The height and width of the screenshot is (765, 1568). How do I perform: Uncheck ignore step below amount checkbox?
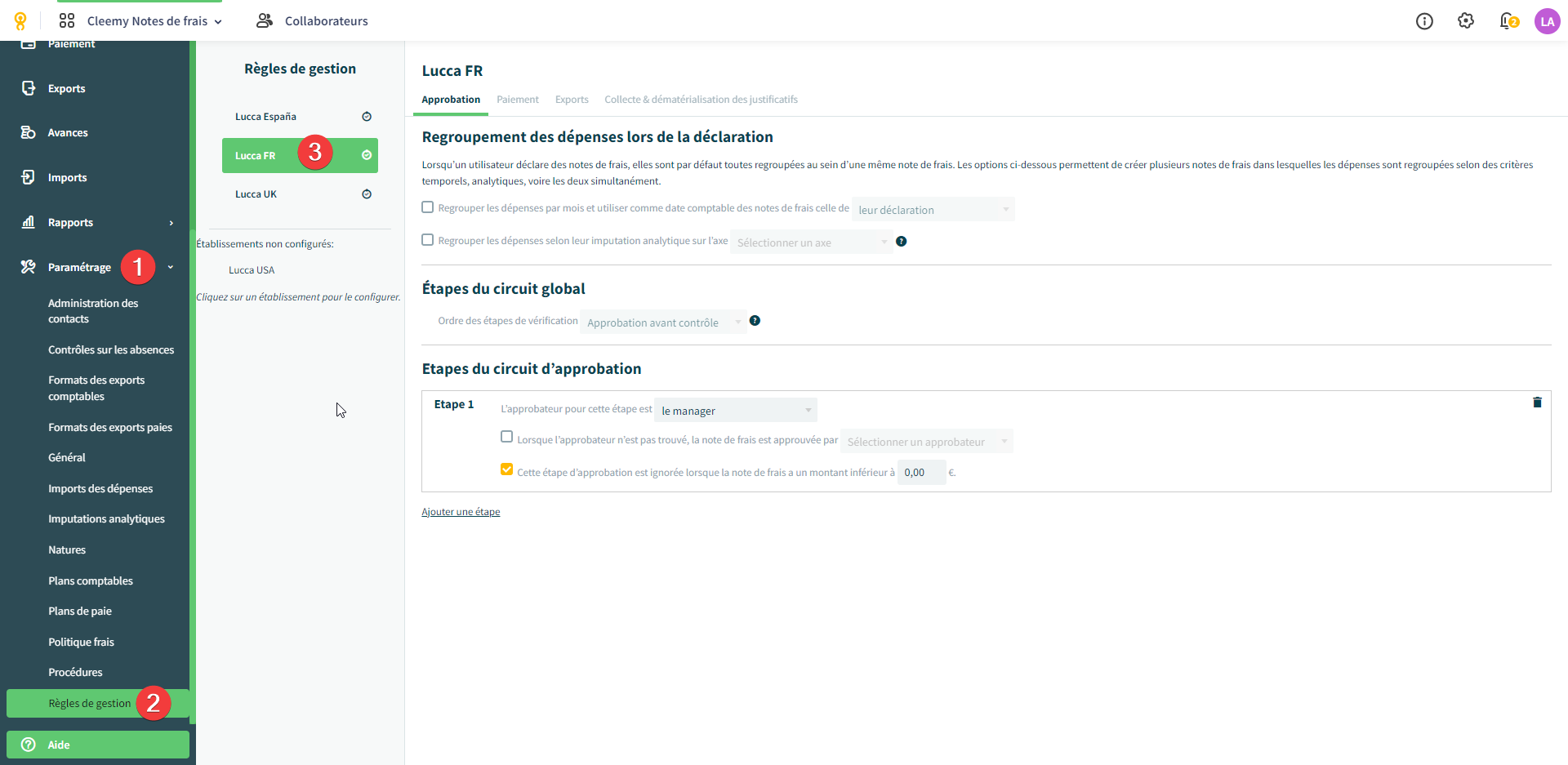point(506,469)
